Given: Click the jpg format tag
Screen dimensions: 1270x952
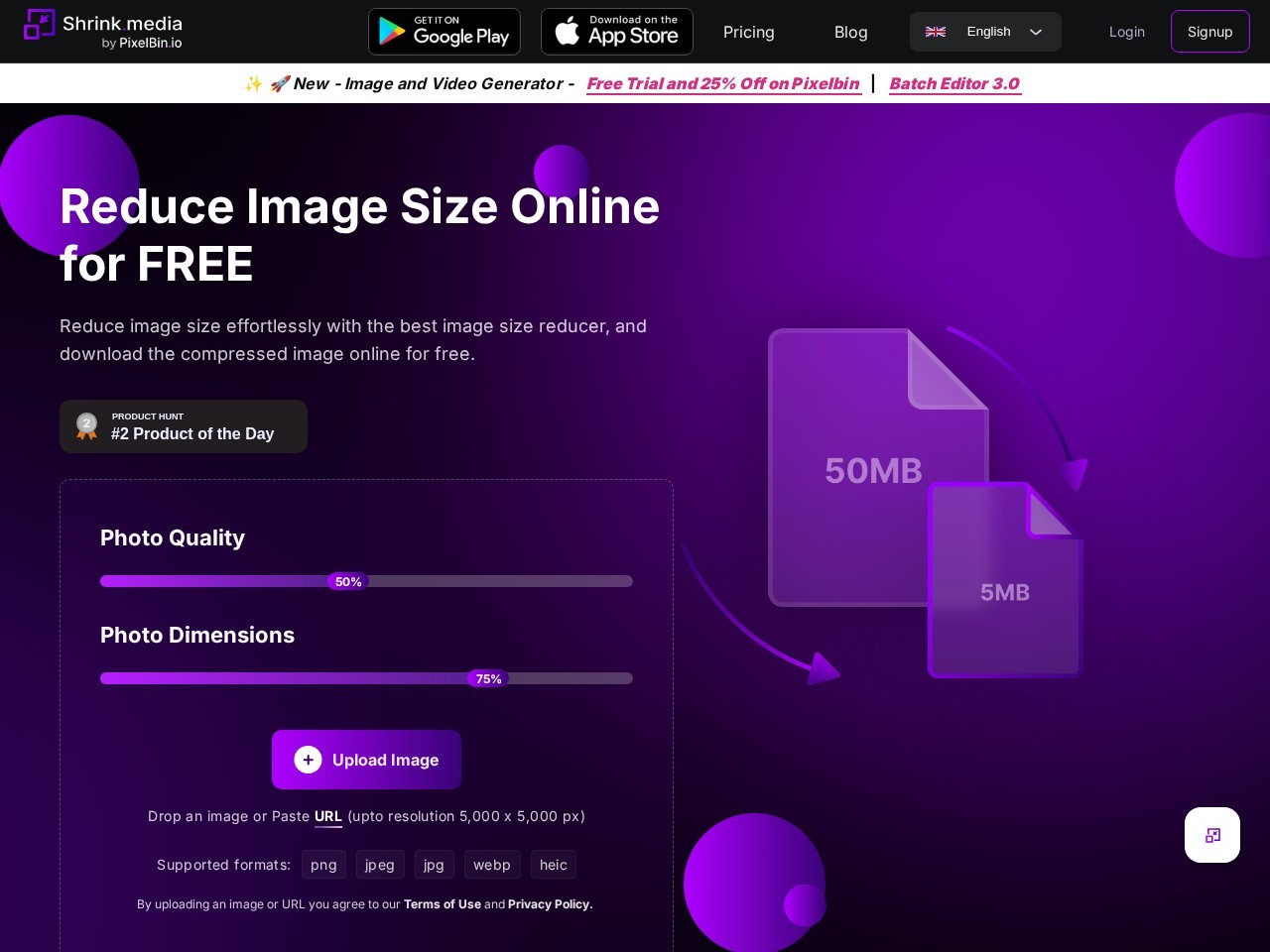Looking at the screenshot, I should [434, 865].
